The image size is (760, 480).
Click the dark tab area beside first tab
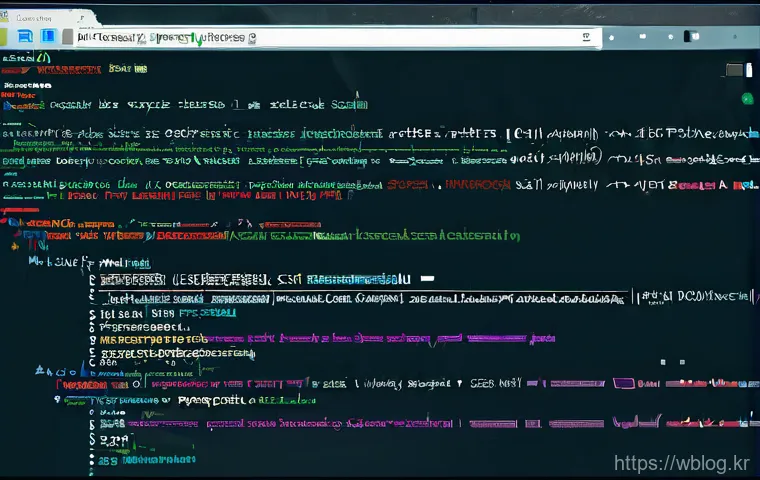click(150, 15)
